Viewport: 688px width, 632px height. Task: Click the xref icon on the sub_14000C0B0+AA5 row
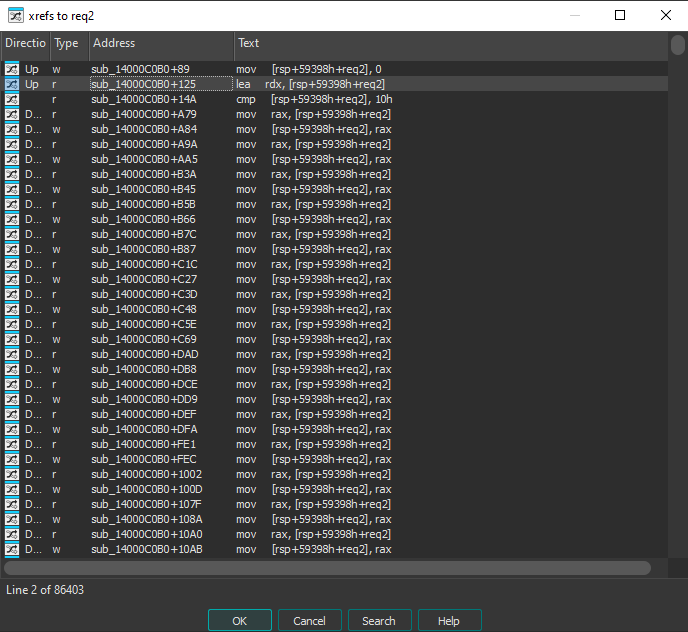(12, 159)
